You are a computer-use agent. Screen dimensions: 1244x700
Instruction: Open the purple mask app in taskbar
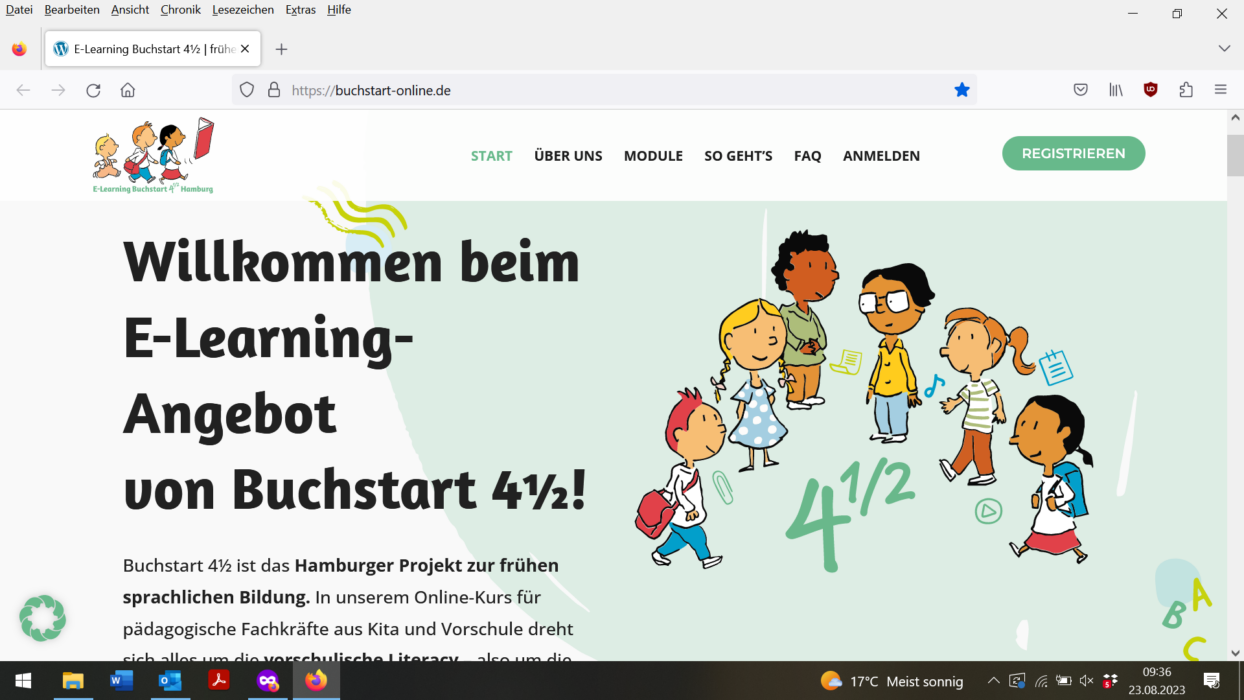click(x=267, y=681)
